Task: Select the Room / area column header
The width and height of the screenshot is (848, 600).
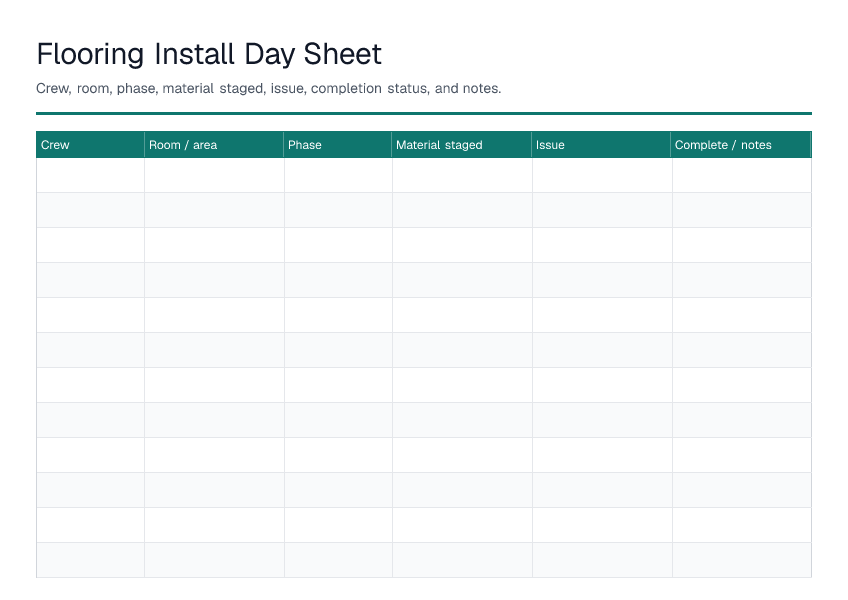Action: pos(214,144)
